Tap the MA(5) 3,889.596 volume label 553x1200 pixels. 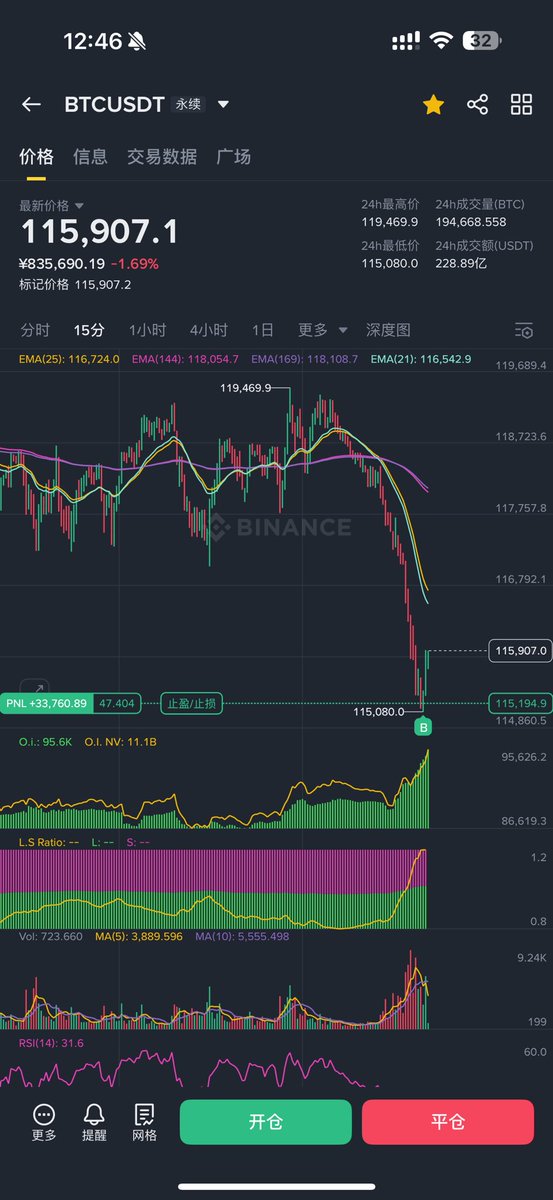click(137, 936)
